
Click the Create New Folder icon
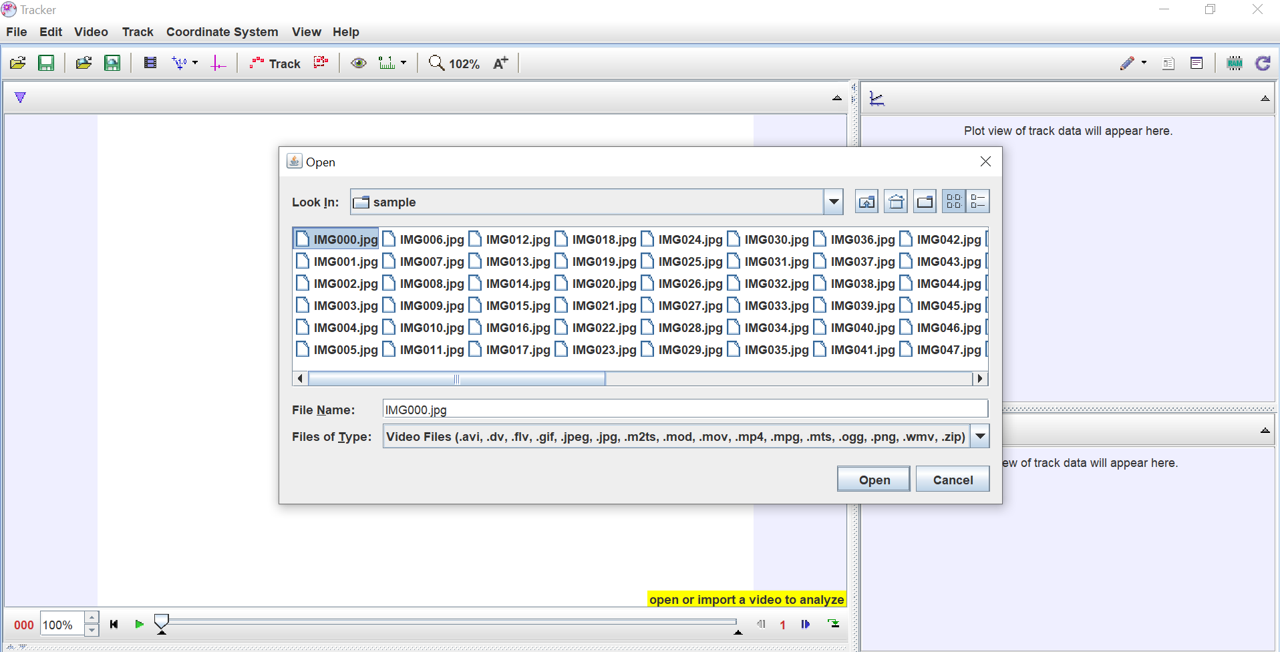coord(925,202)
